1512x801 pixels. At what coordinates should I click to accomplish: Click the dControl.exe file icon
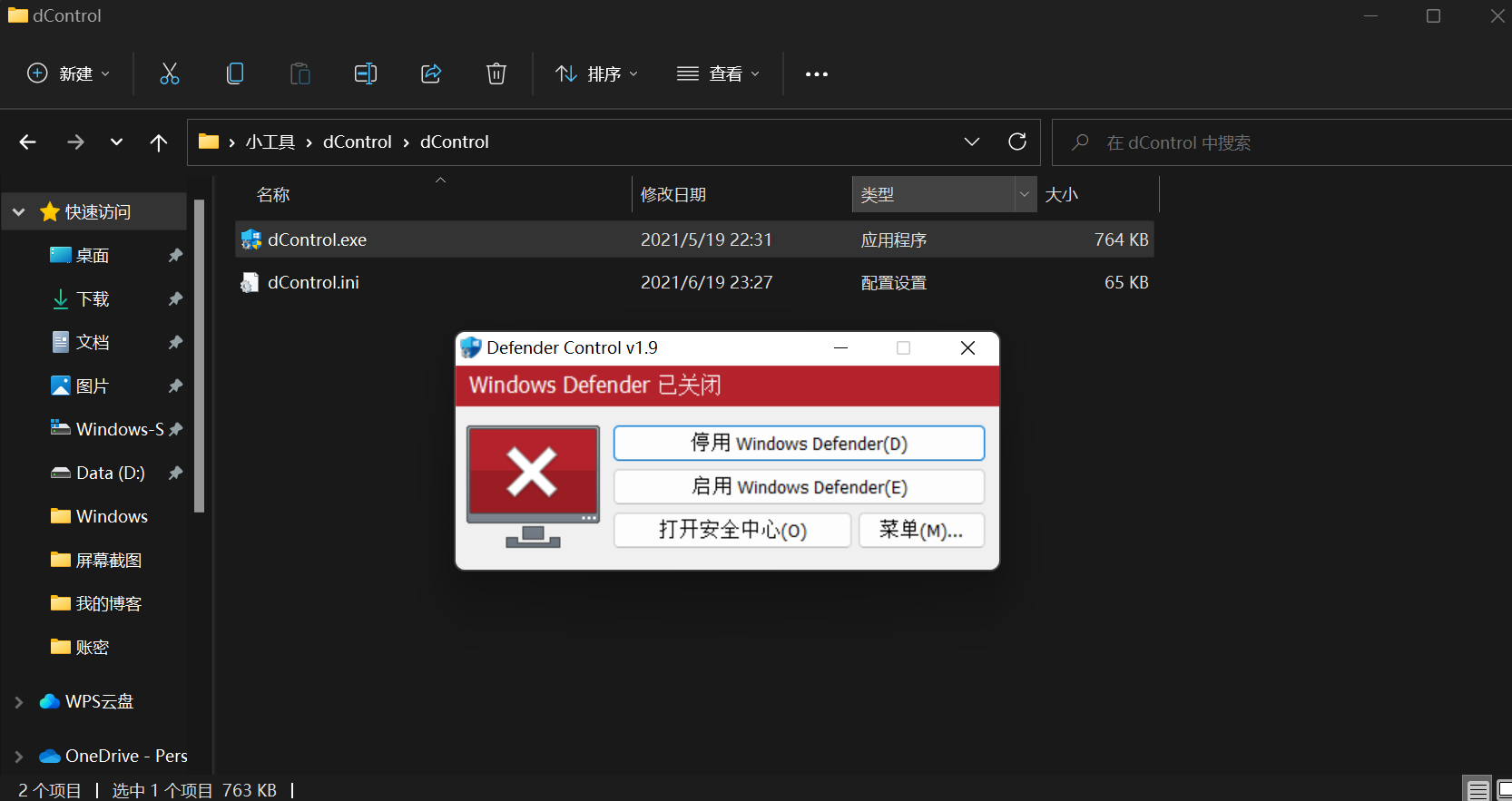(x=250, y=239)
